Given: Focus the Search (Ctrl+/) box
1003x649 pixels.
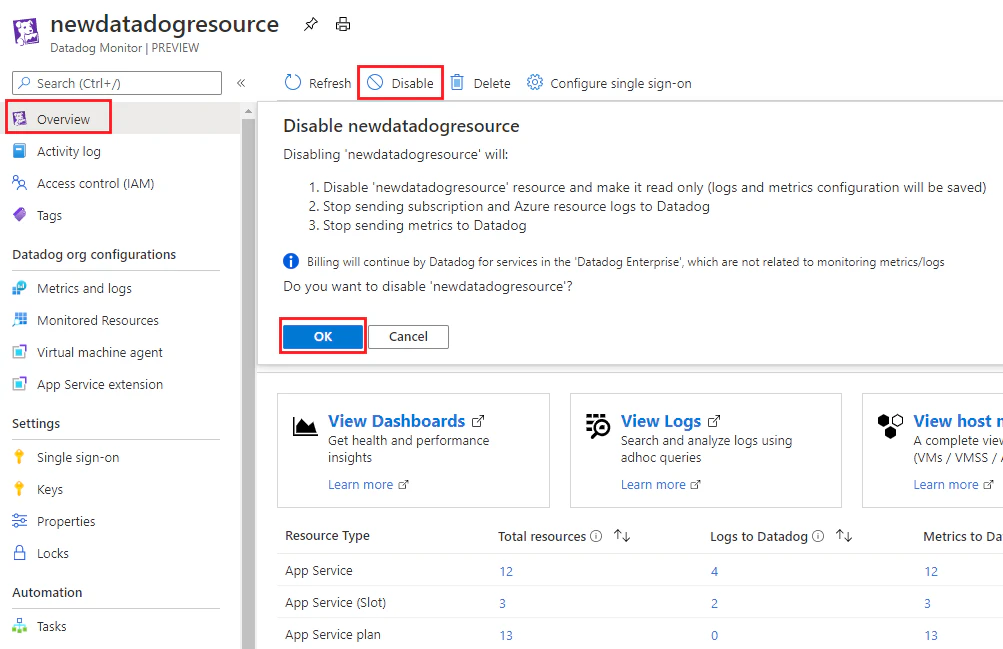Looking at the screenshot, I should (x=117, y=83).
